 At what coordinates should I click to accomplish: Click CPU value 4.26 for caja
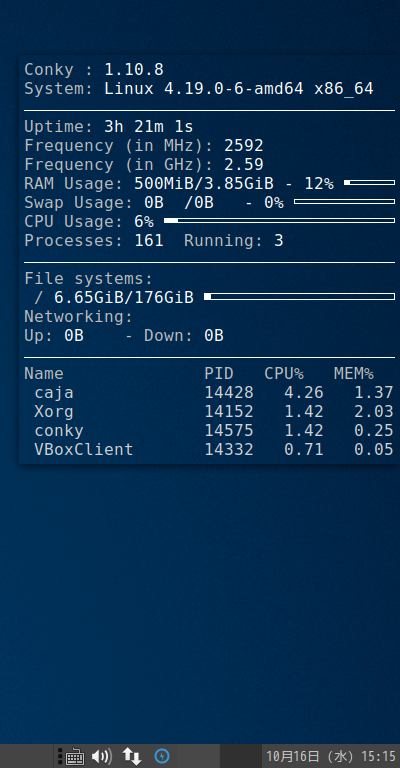coord(304,392)
